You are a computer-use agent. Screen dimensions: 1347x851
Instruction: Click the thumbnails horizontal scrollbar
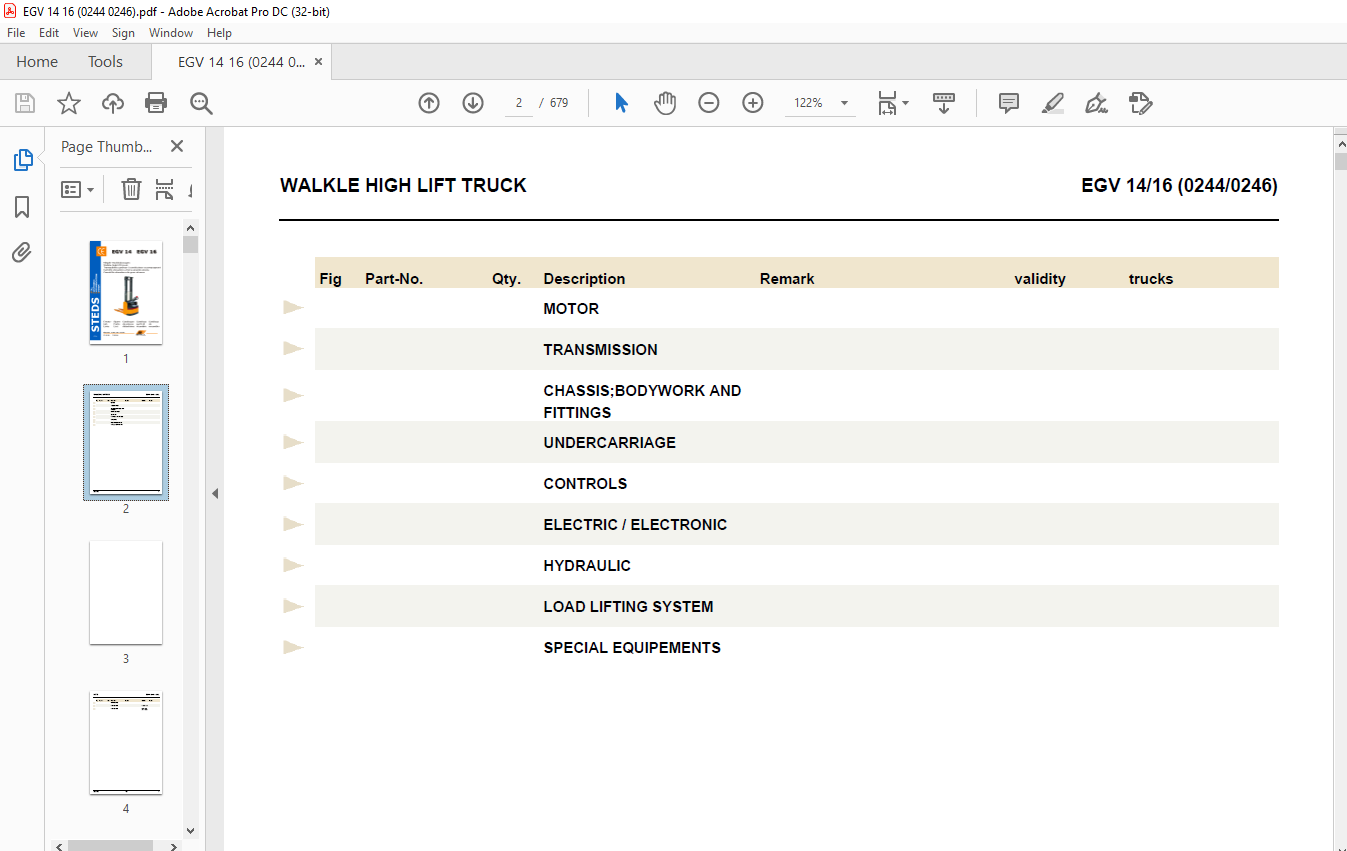point(110,846)
